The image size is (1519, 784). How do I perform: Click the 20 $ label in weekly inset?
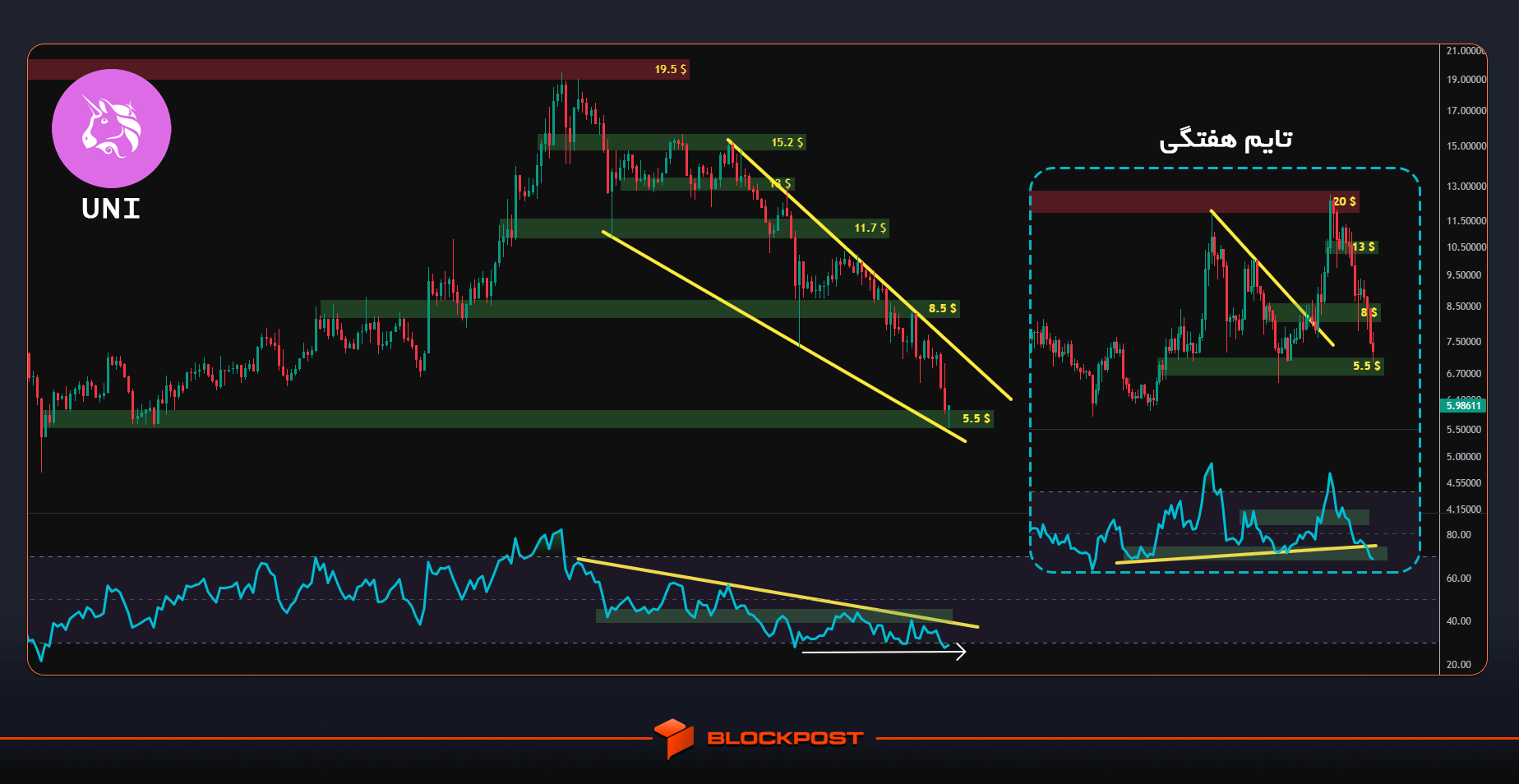1345,201
